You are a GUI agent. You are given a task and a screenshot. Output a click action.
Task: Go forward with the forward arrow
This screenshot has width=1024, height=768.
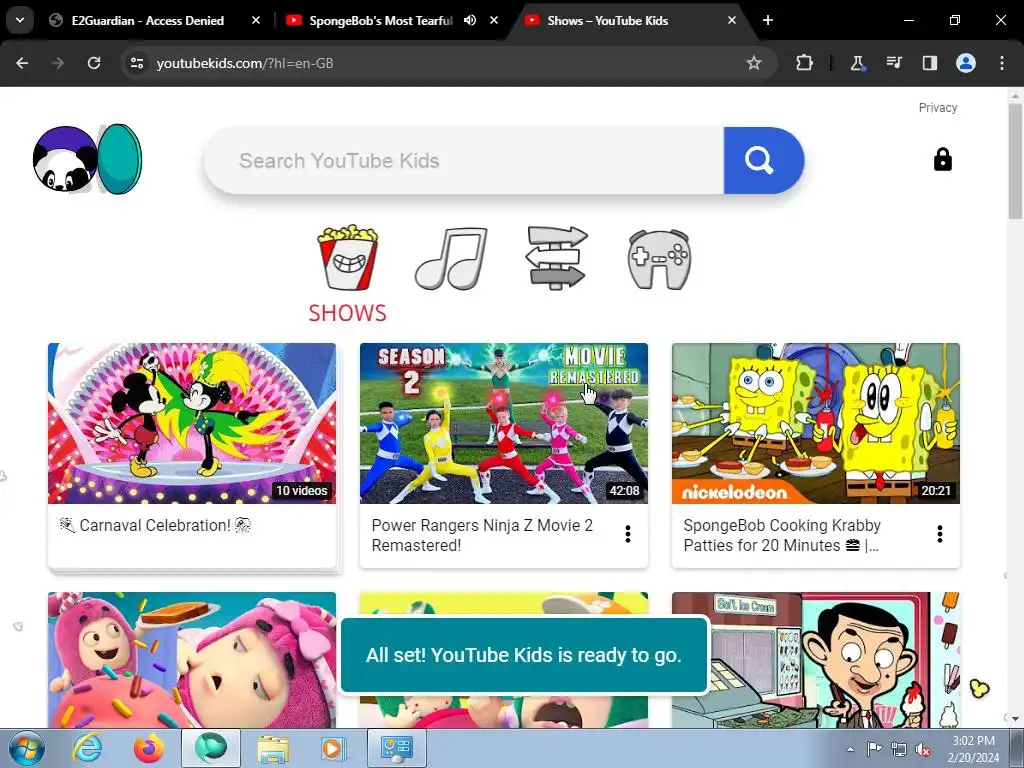[58, 63]
